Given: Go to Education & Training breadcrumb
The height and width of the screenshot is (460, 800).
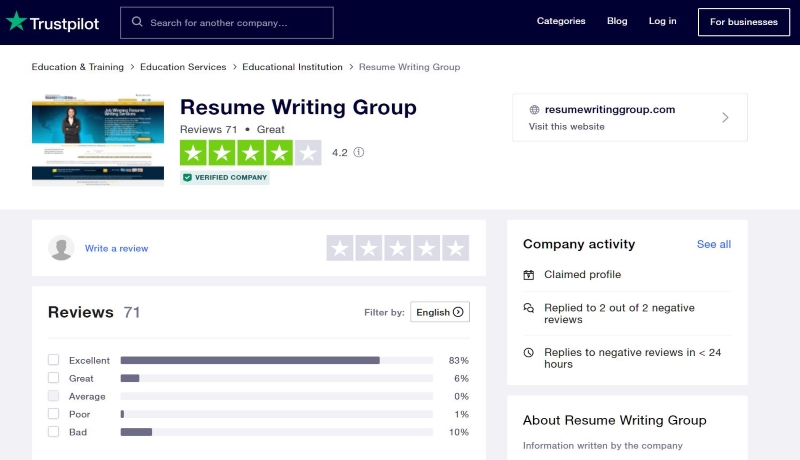Looking at the screenshot, I should pos(78,67).
